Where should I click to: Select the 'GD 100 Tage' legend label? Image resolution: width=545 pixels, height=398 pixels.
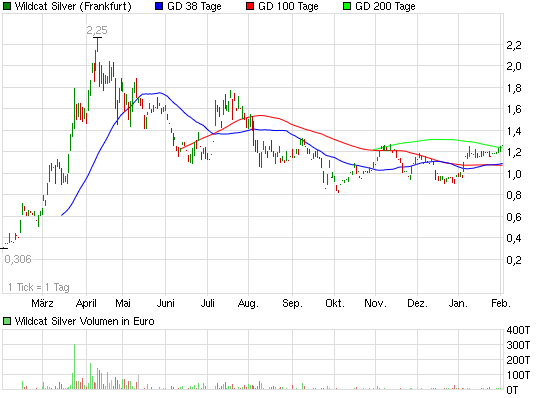click(288, 6)
